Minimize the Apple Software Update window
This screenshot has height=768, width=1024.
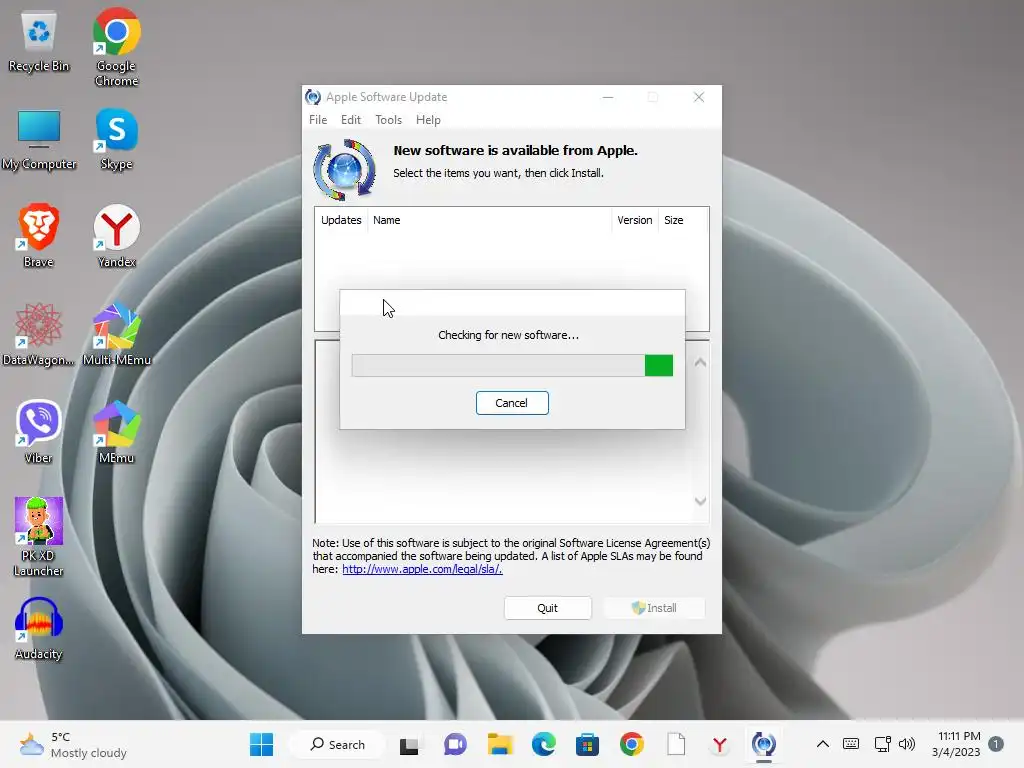pos(608,97)
